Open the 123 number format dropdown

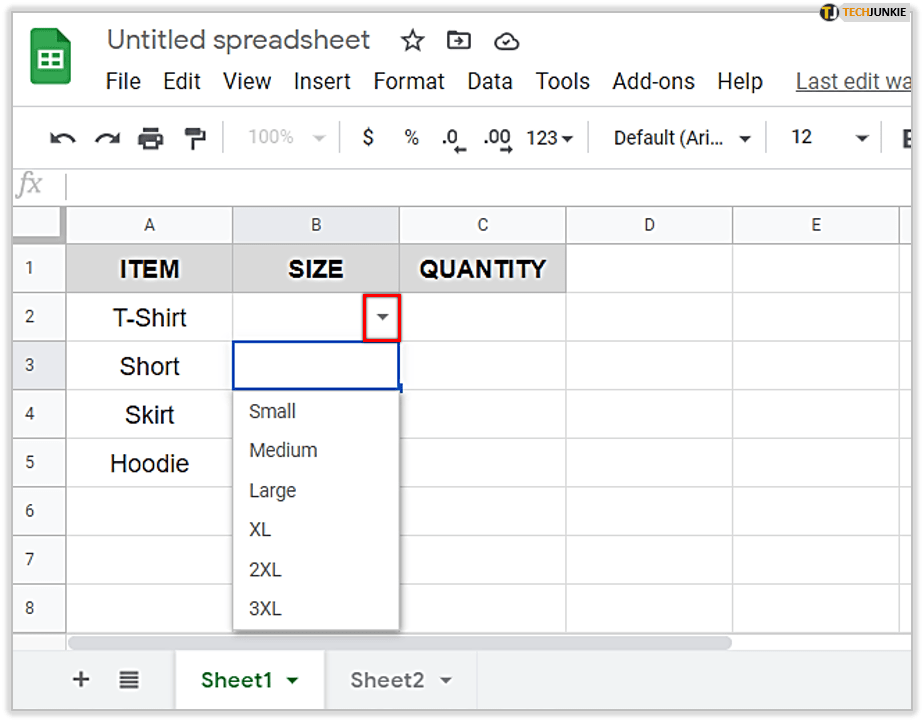coord(549,138)
